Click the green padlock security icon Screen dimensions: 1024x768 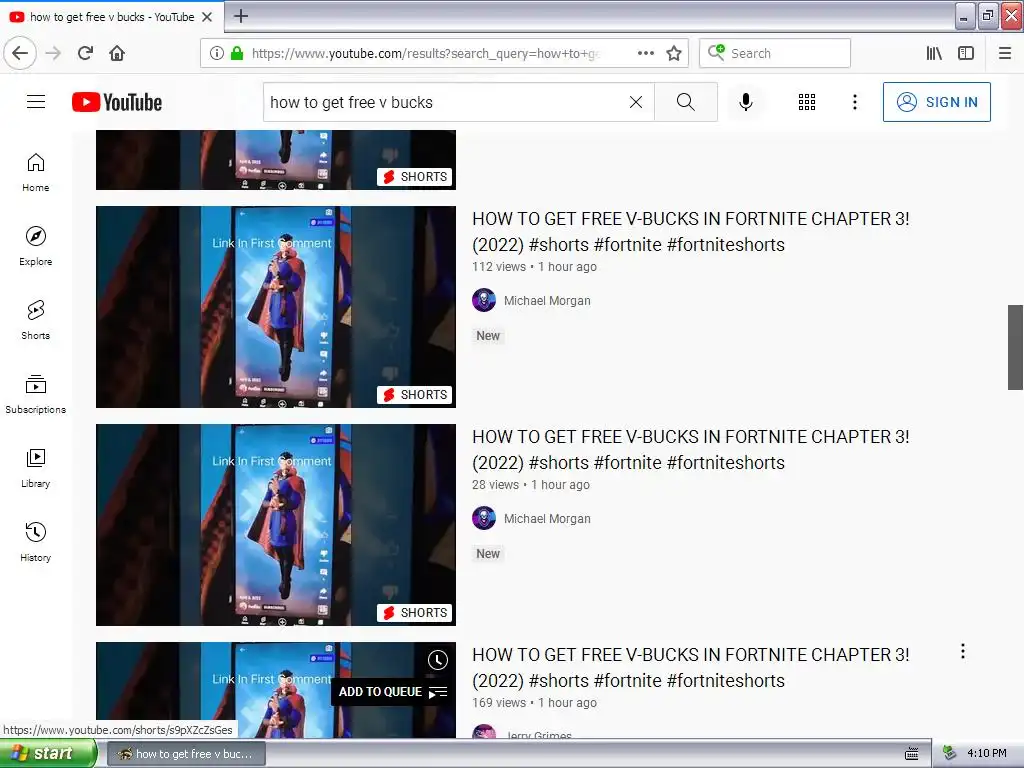coord(237,53)
